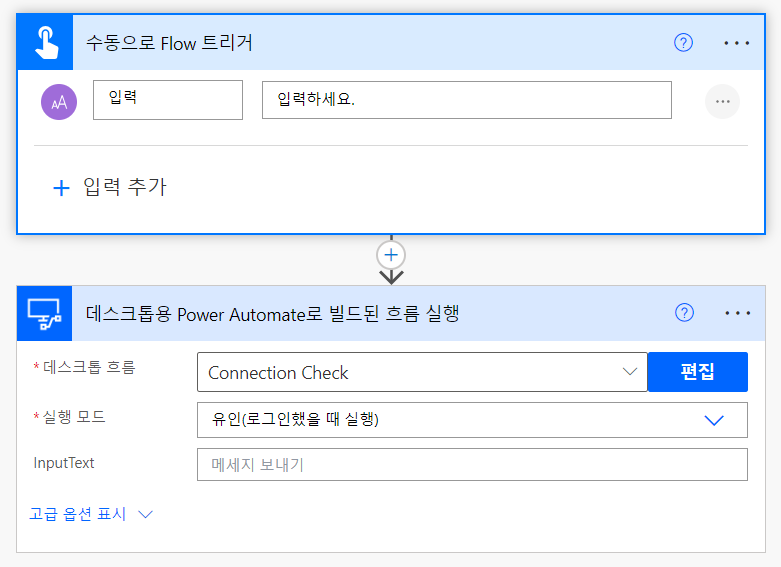
Task: Insert a new step between the cards
Action: (391, 255)
